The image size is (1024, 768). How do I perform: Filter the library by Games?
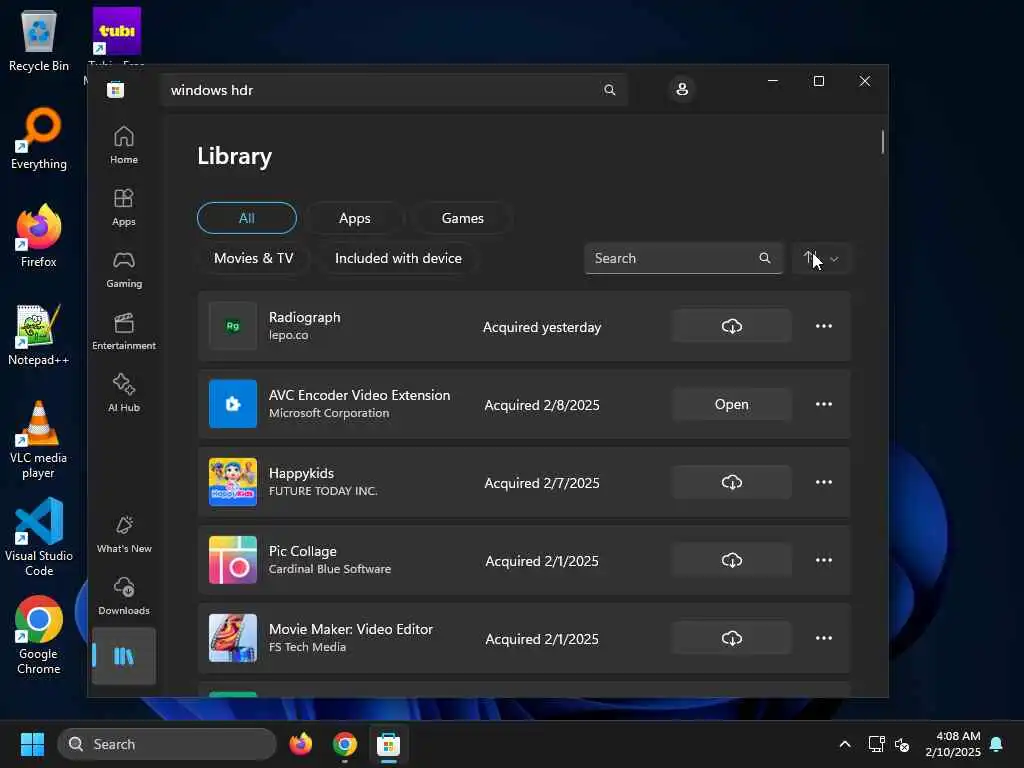[x=462, y=218]
